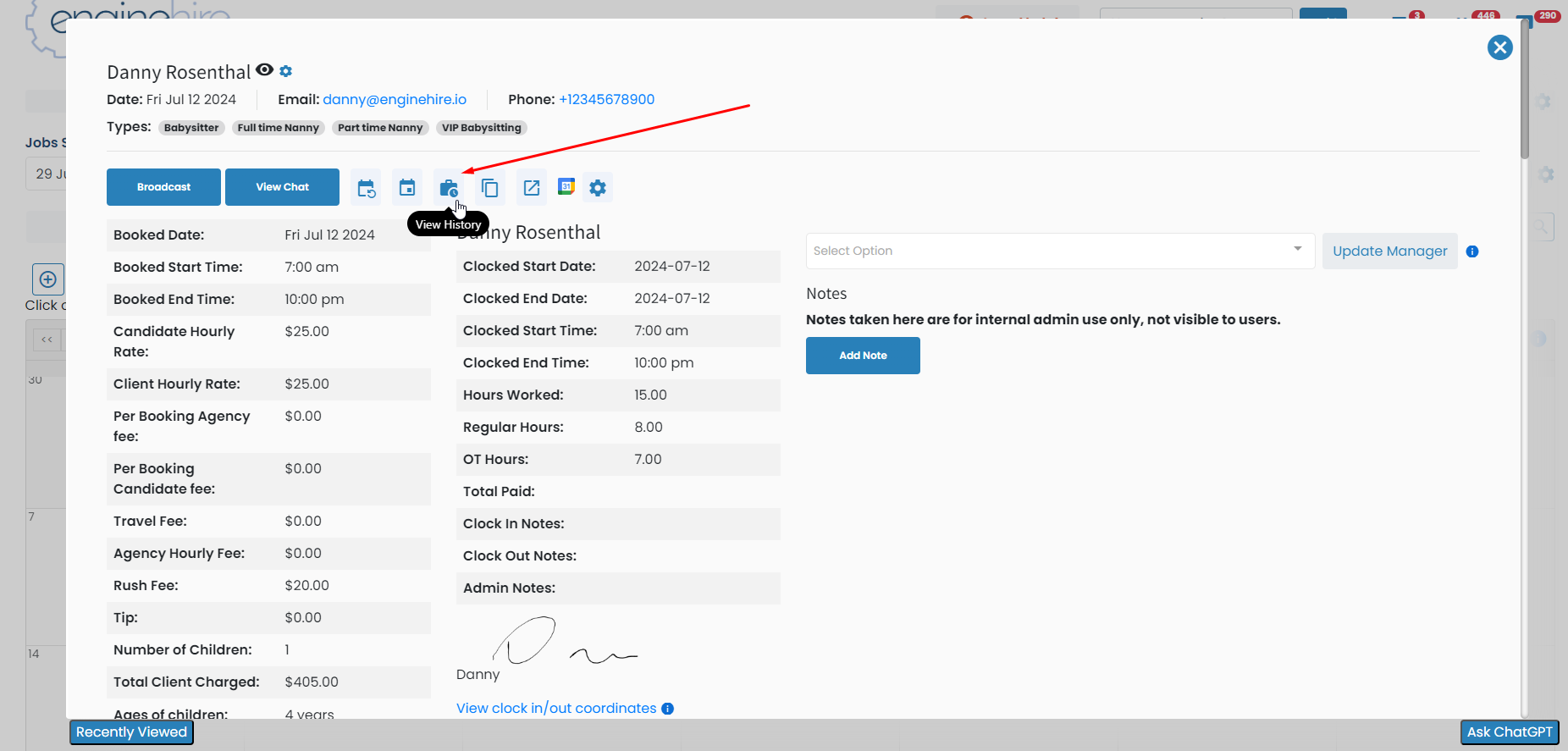
Task: Open View History briefcase-clock icon
Action: tap(449, 188)
